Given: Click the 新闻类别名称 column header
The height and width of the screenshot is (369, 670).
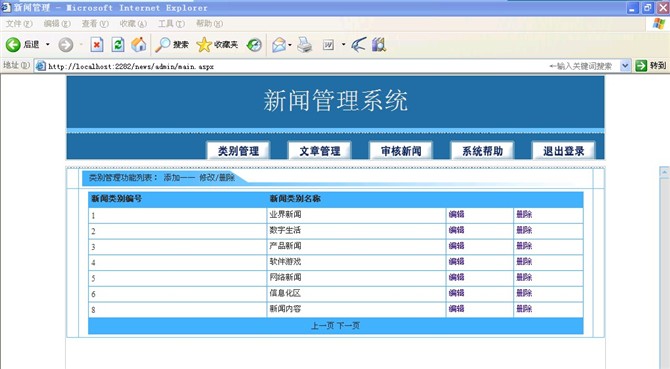Looking at the screenshot, I should click(295, 199).
